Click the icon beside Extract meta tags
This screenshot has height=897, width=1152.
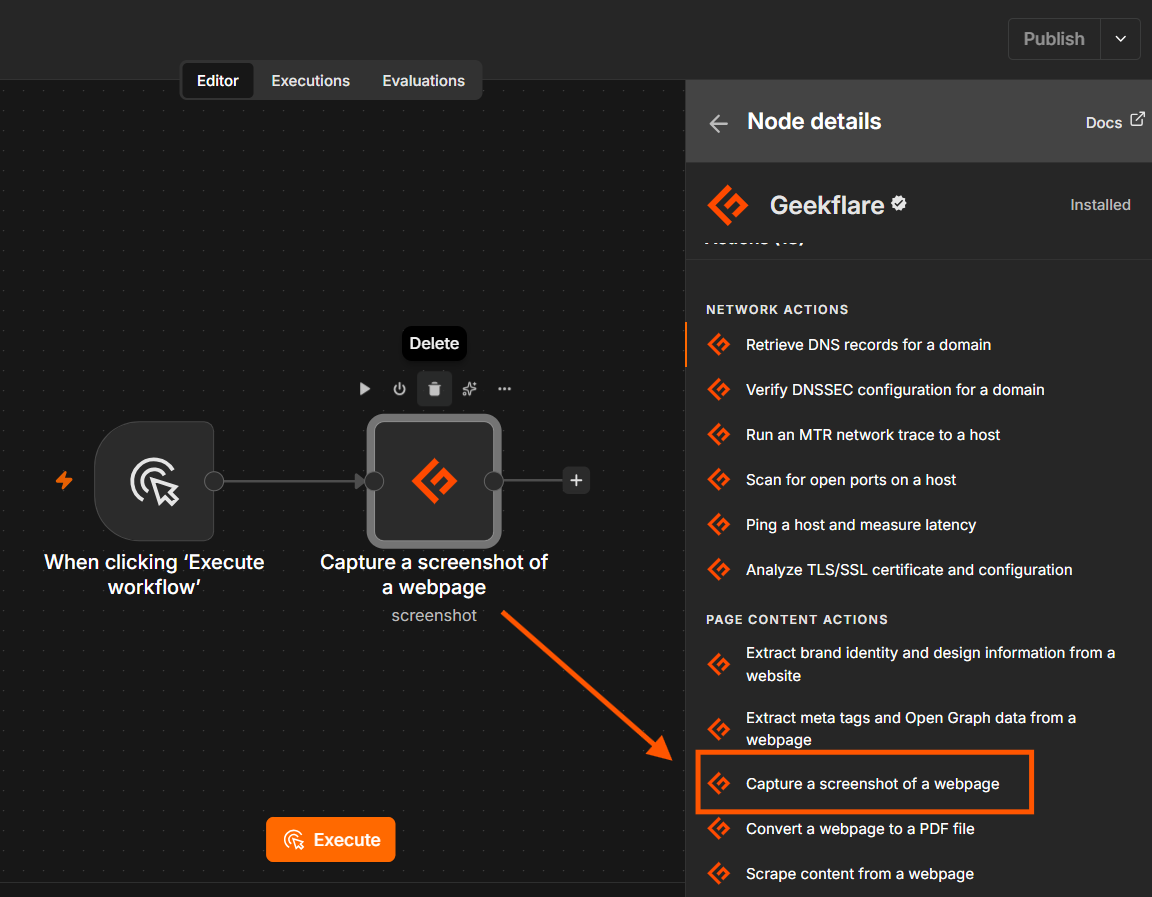[x=719, y=729]
